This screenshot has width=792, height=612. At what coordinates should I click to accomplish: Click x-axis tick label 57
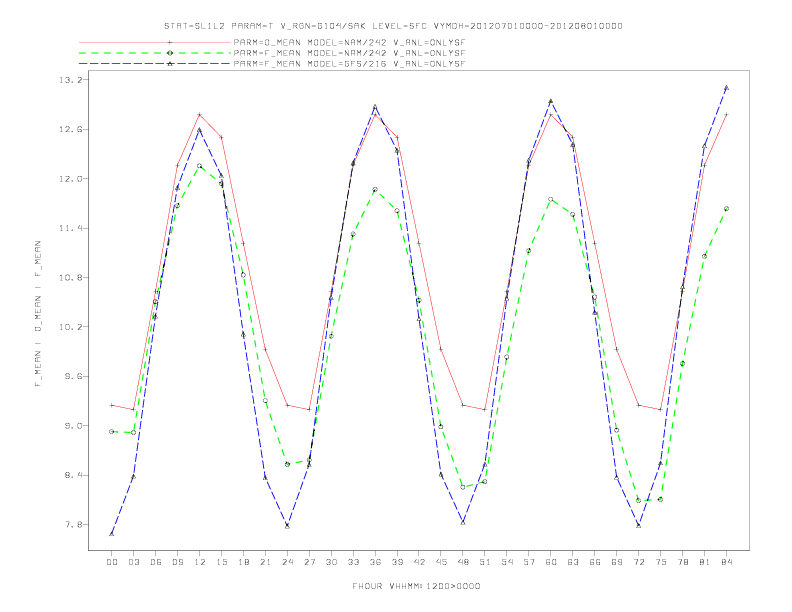tap(529, 562)
